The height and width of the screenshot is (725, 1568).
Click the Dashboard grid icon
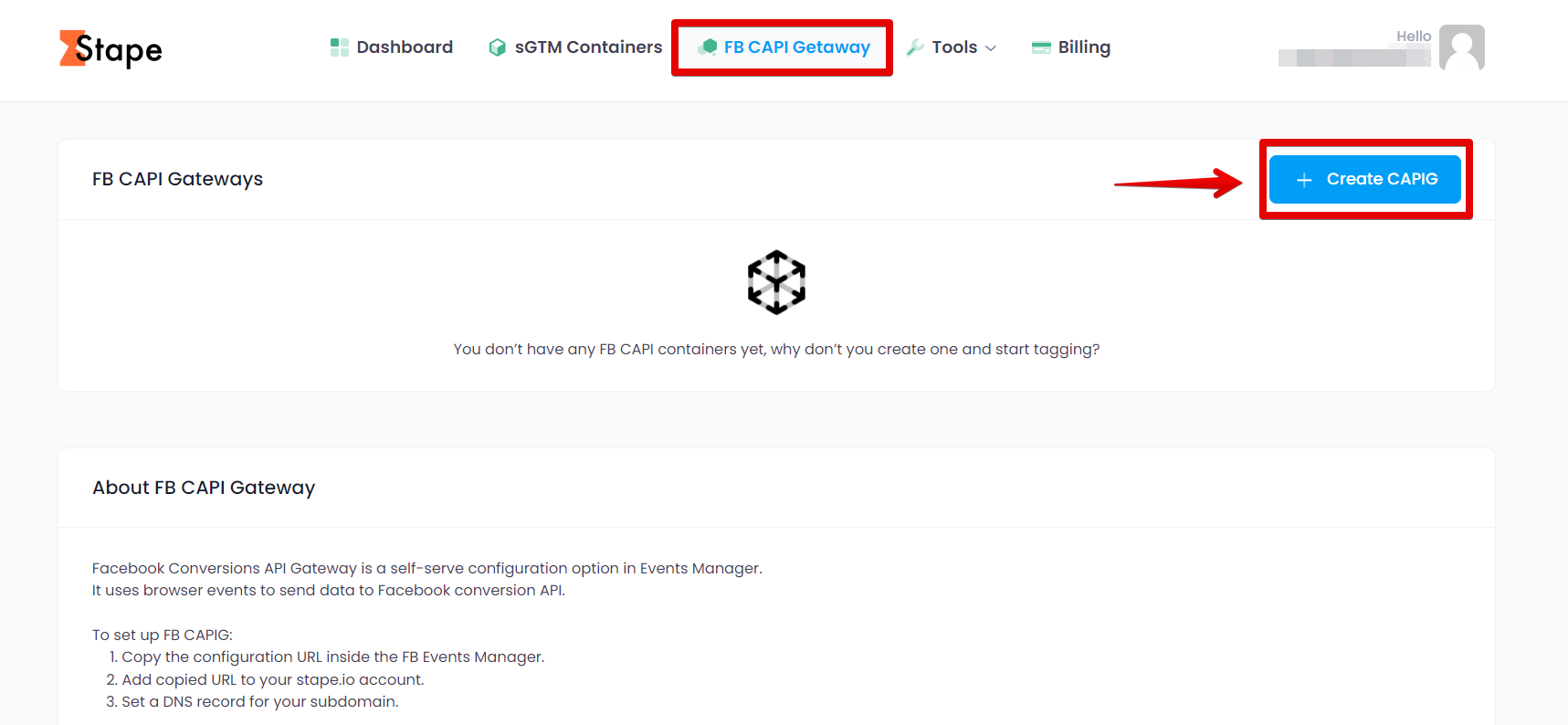(340, 47)
